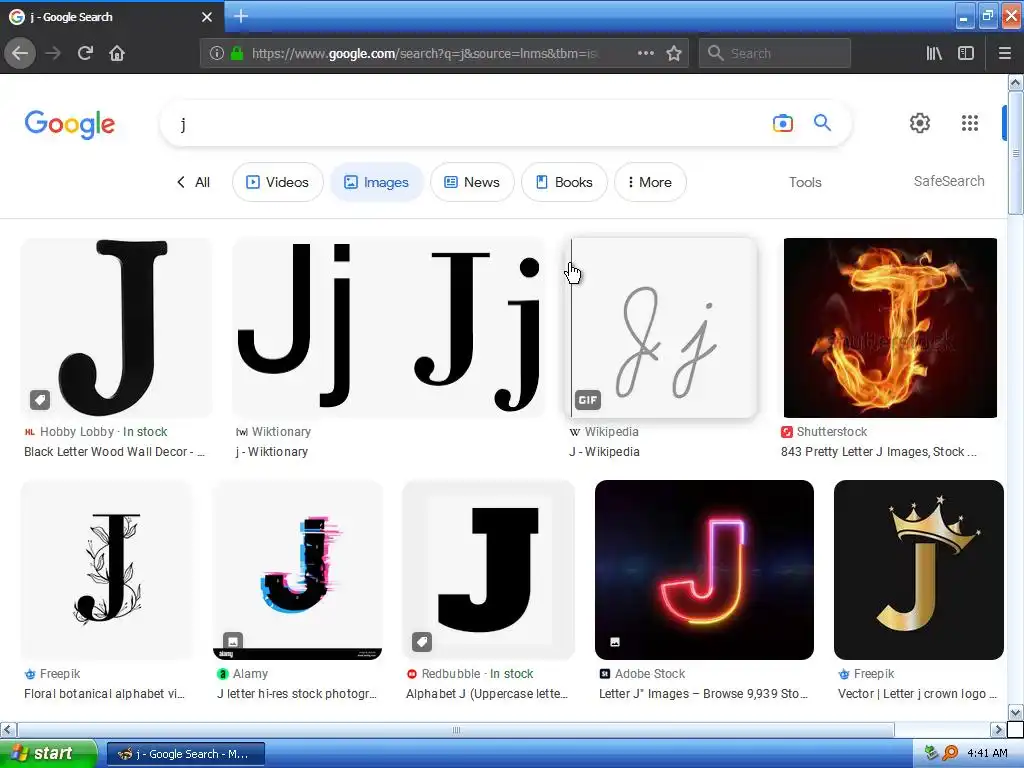Screen dimensions: 1024x768
Task: Open the Wiktionary Jj image
Action: (x=389, y=328)
